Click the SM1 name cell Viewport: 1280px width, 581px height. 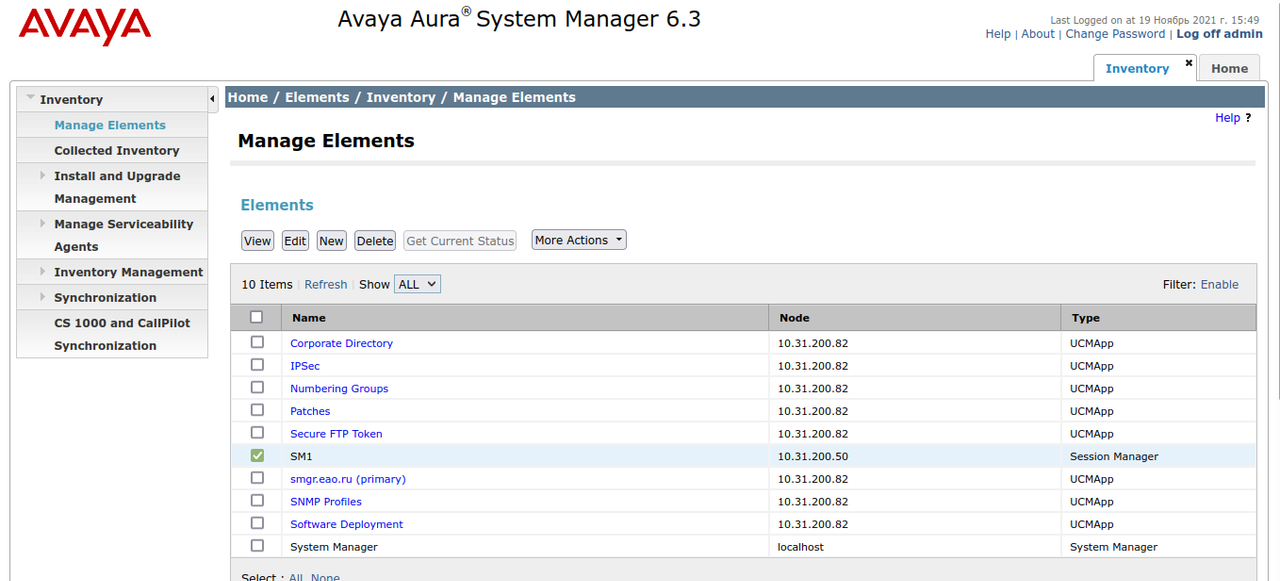coord(301,456)
